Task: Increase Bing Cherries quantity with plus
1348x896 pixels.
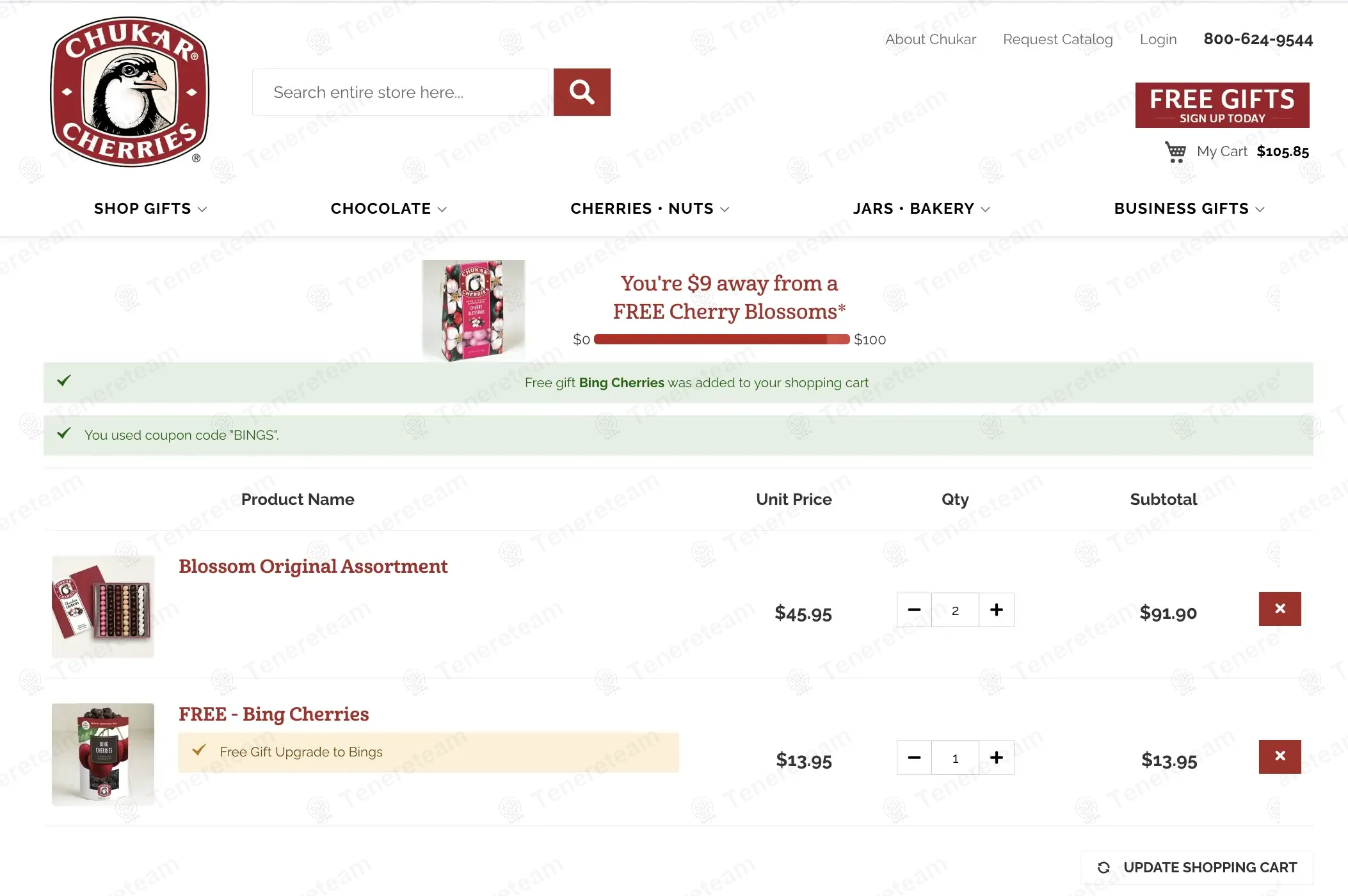Action: click(x=996, y=758)
